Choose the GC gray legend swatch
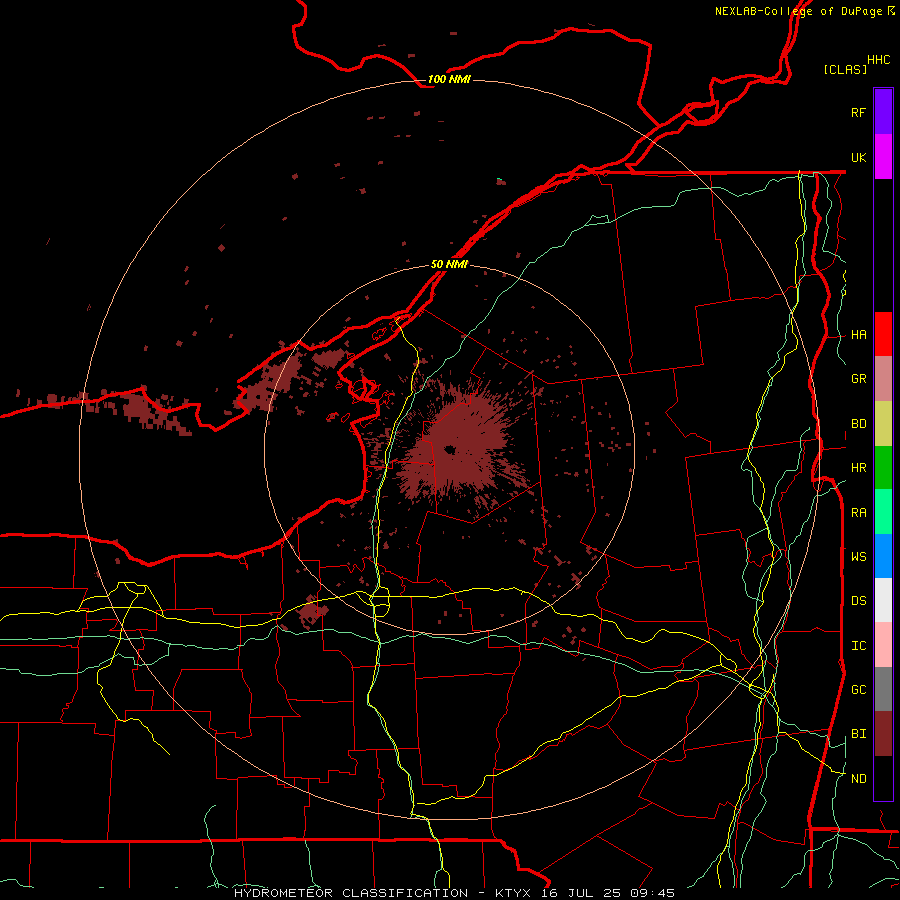This screenshot has height=900, width=900. click(883, 689)
